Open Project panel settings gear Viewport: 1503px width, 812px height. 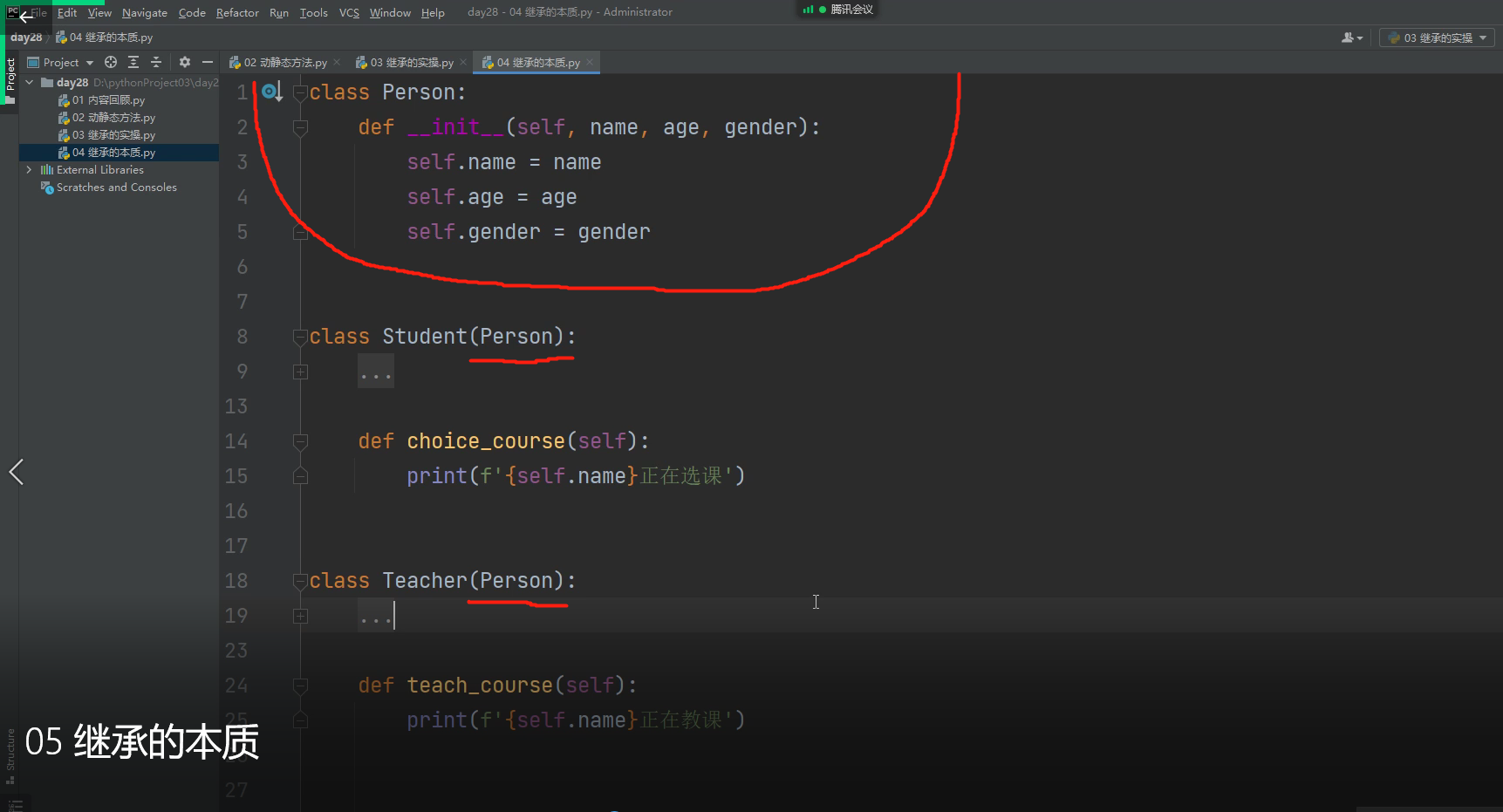pyautogui.click(x=185, y=63)
